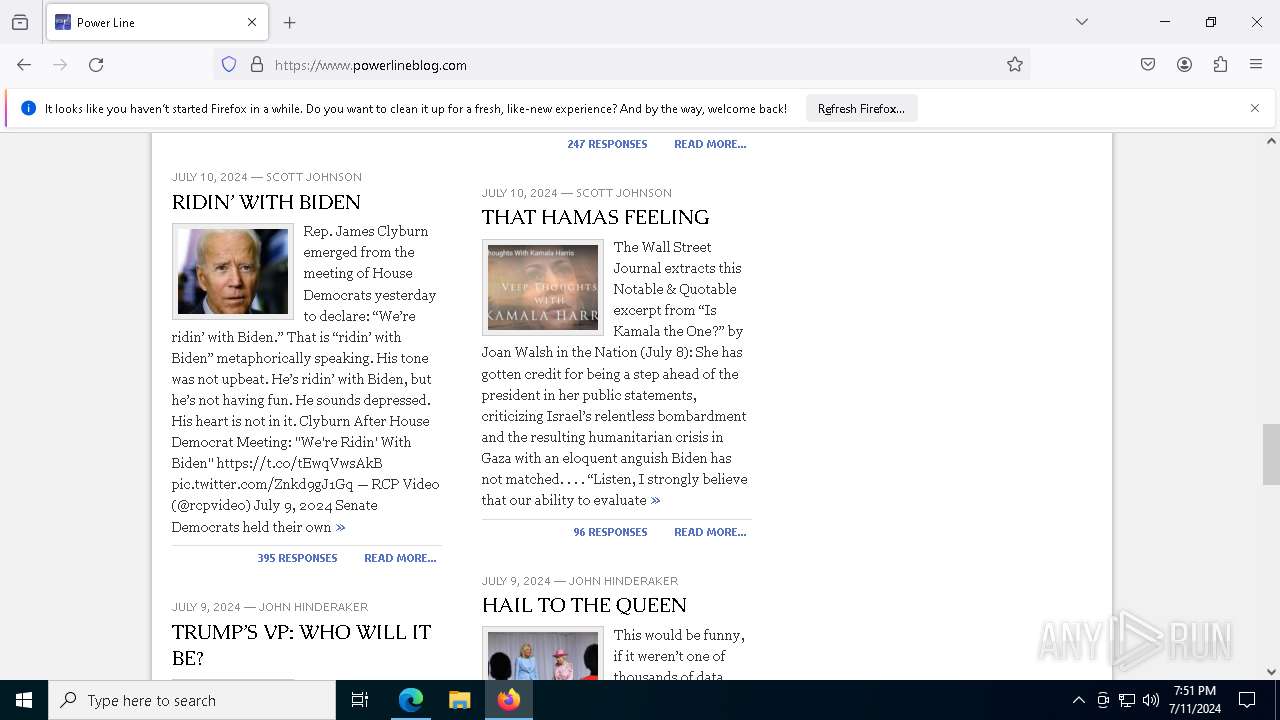List all tabs dropdown arrow
This screenshot has height=720, width=1280.
[x=1082, y=22]
